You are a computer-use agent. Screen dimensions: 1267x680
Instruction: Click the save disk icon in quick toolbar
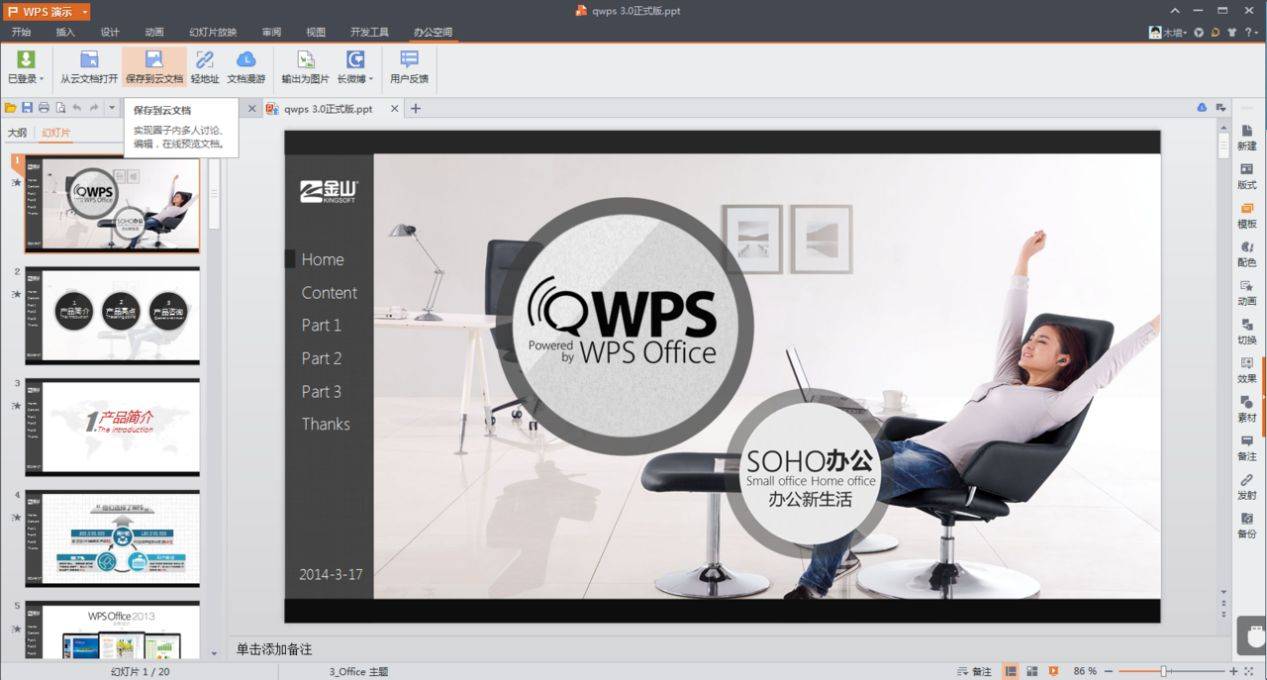click(x=27, y=108)
